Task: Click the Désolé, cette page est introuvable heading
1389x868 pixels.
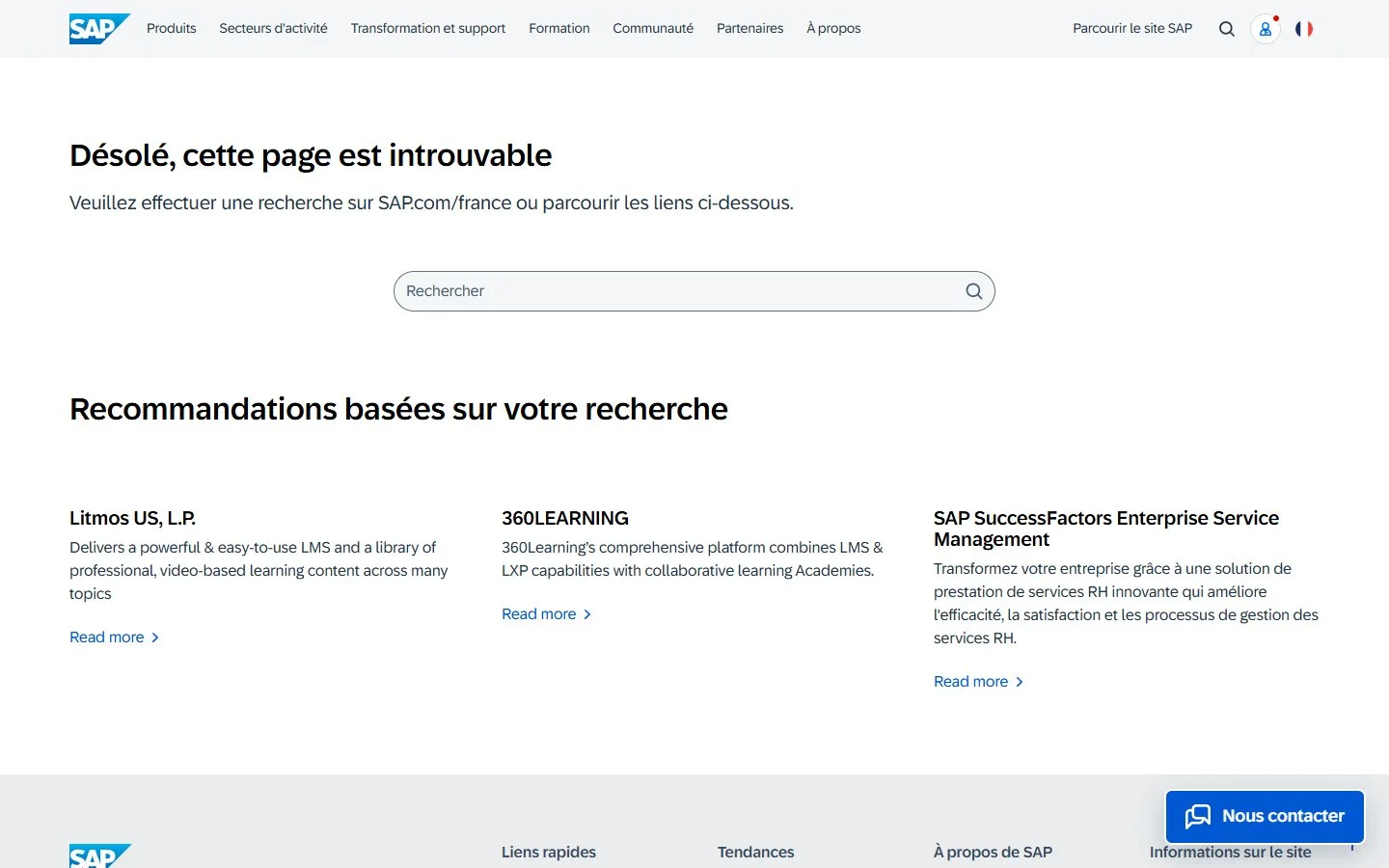Action: tap(311, 155)
